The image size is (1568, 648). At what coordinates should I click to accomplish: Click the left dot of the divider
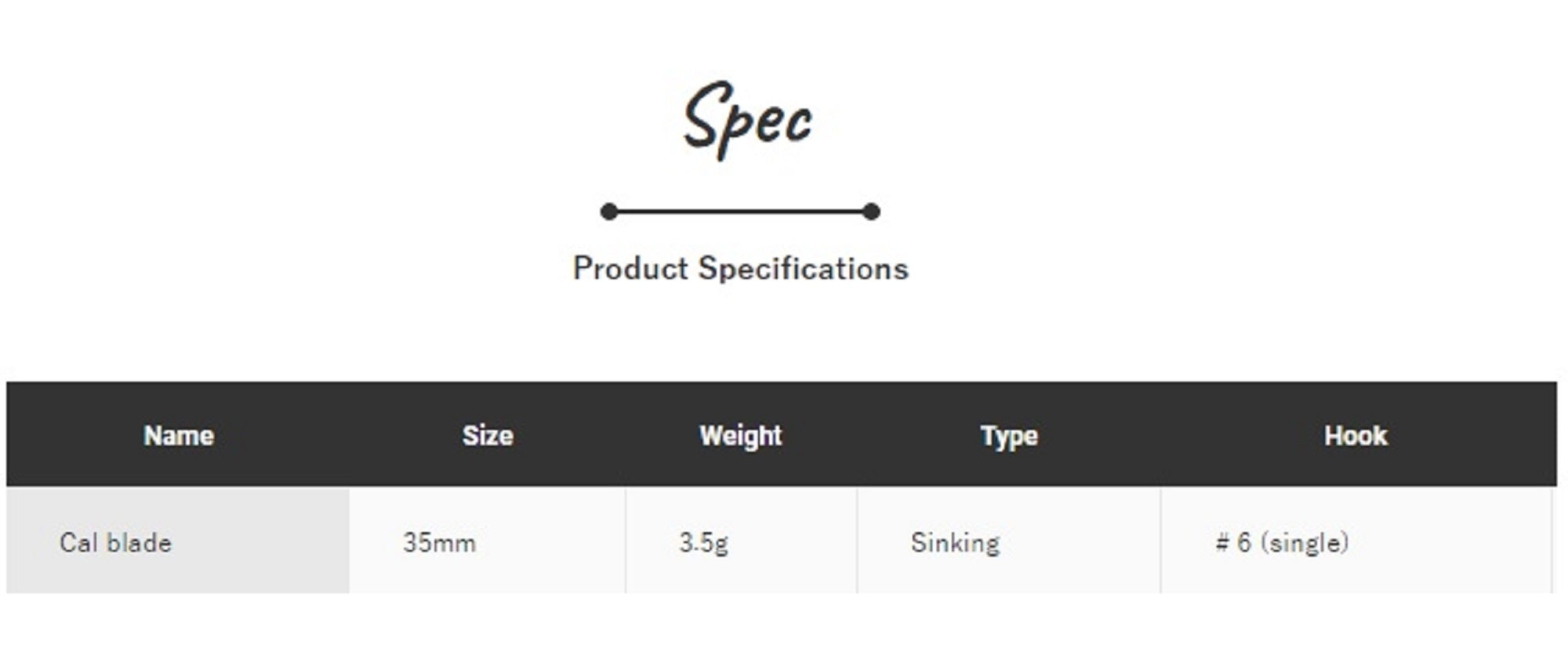point(609,212)
